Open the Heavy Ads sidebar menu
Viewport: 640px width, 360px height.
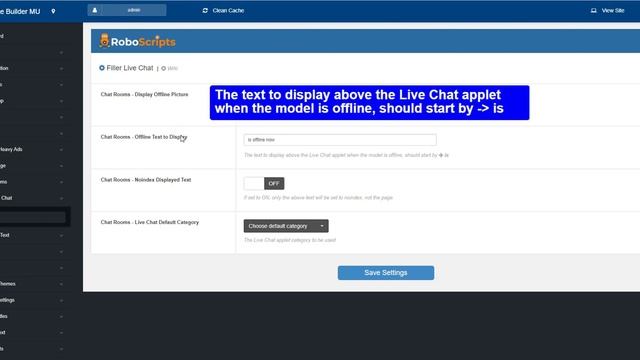coord(11,149)
